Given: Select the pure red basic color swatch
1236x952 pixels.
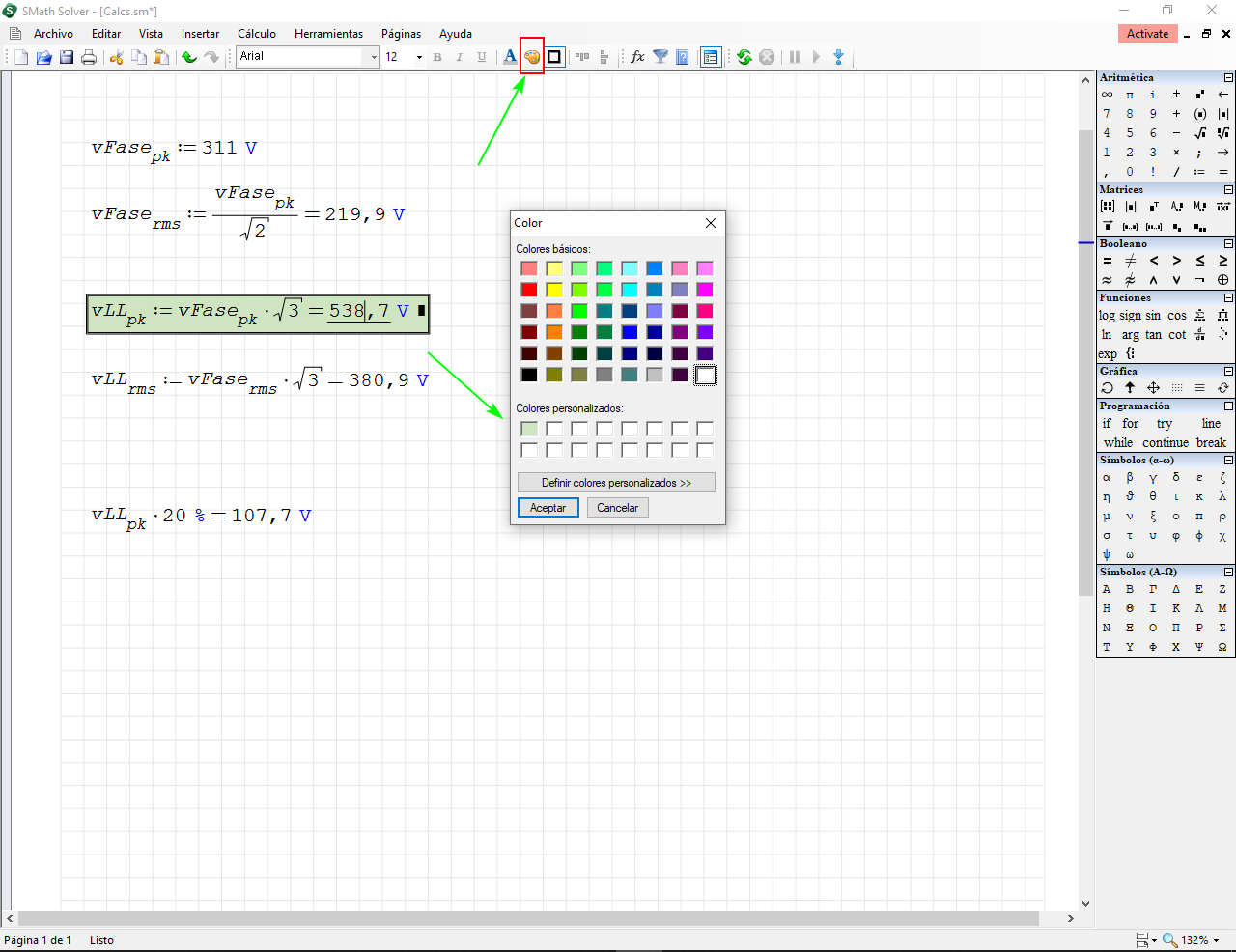Looking at the screenshot, I should (x=529, y=290).
